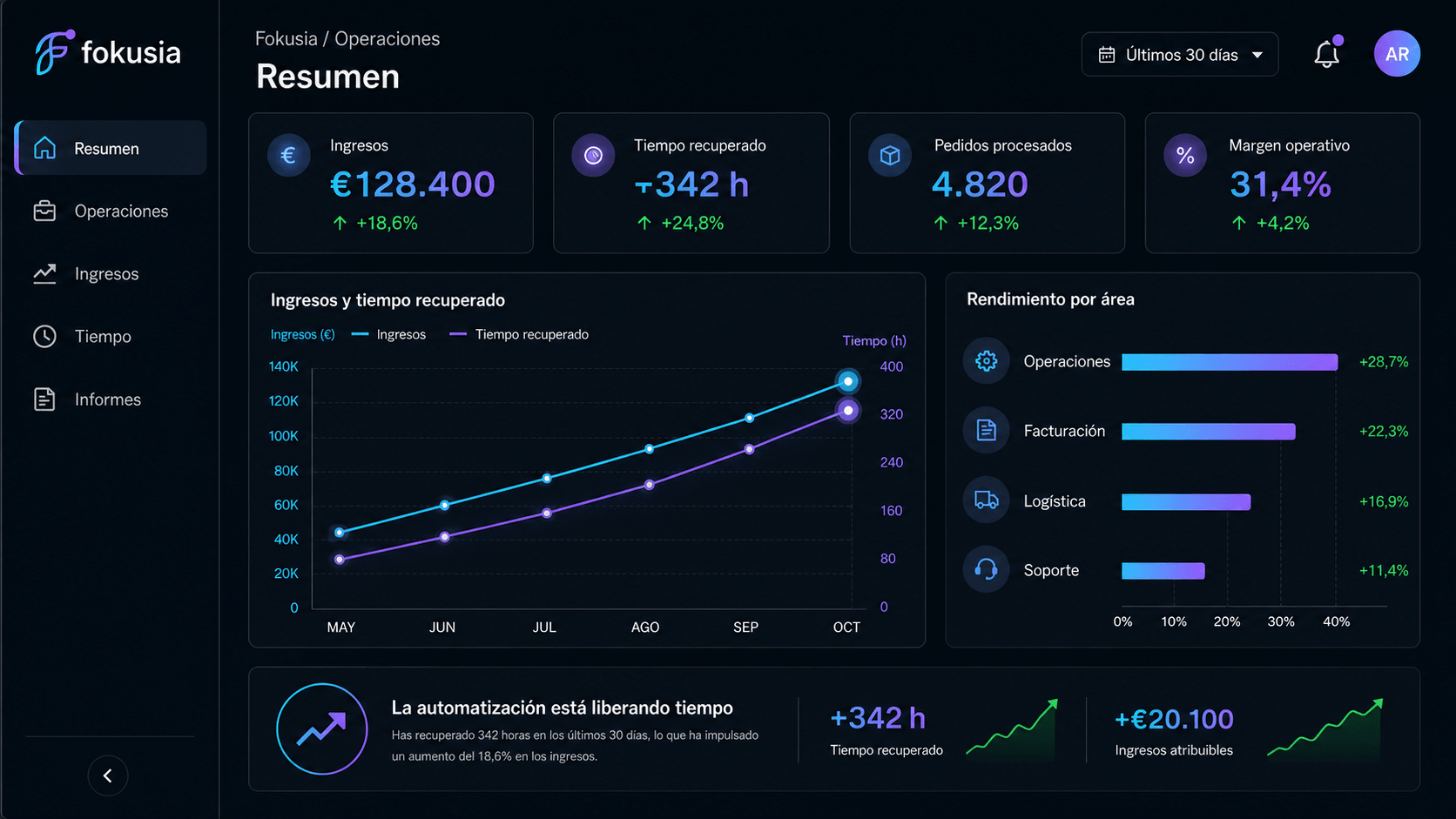Open Operaciones in the sidebar

pyautogui.click(x=111, y=211)
